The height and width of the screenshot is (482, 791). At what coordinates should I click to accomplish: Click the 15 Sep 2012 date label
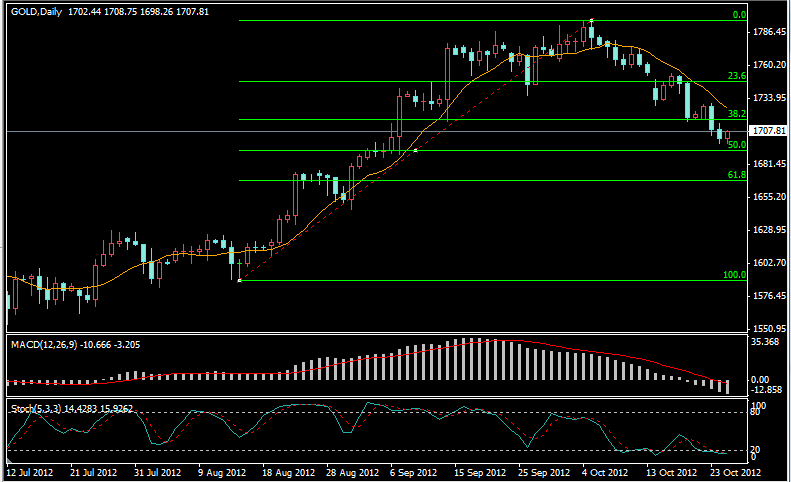tap(480, 472)
